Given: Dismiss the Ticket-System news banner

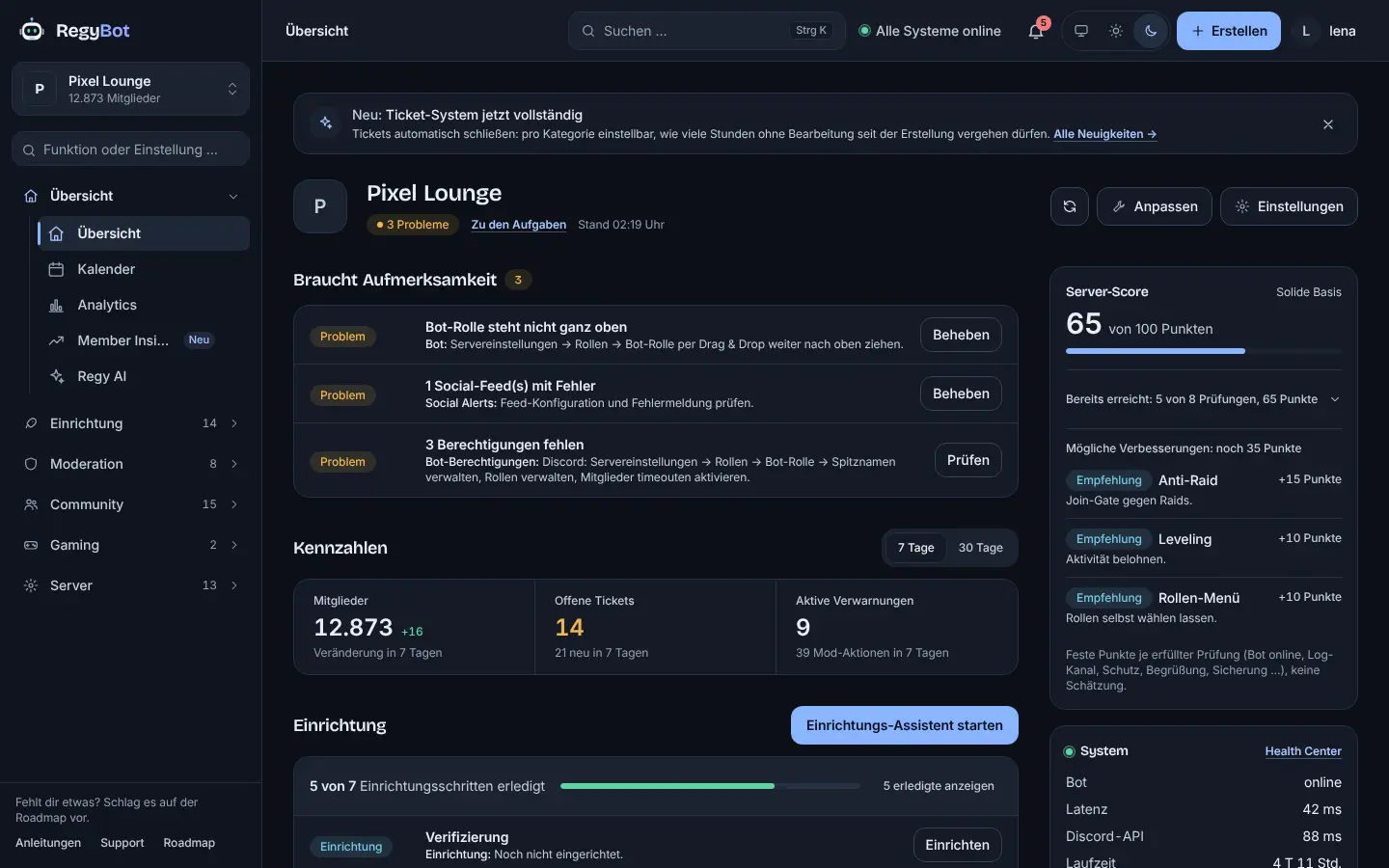Looking at the screenshot, I should point(1328,124).
